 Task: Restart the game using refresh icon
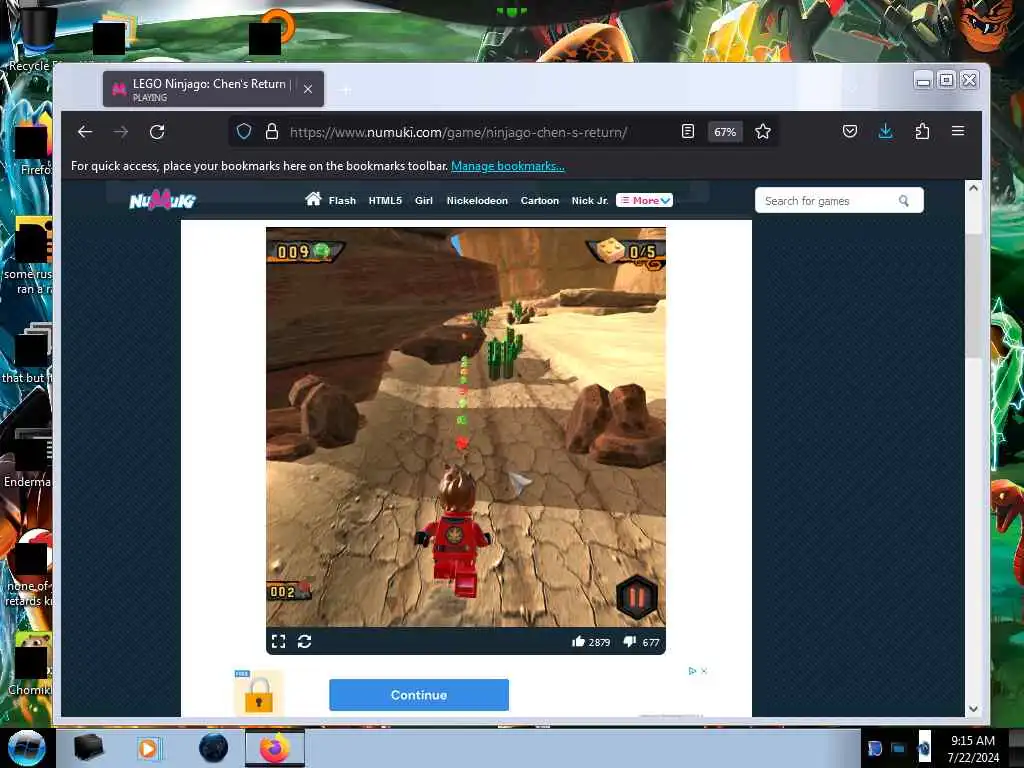[x=304, y=641]
